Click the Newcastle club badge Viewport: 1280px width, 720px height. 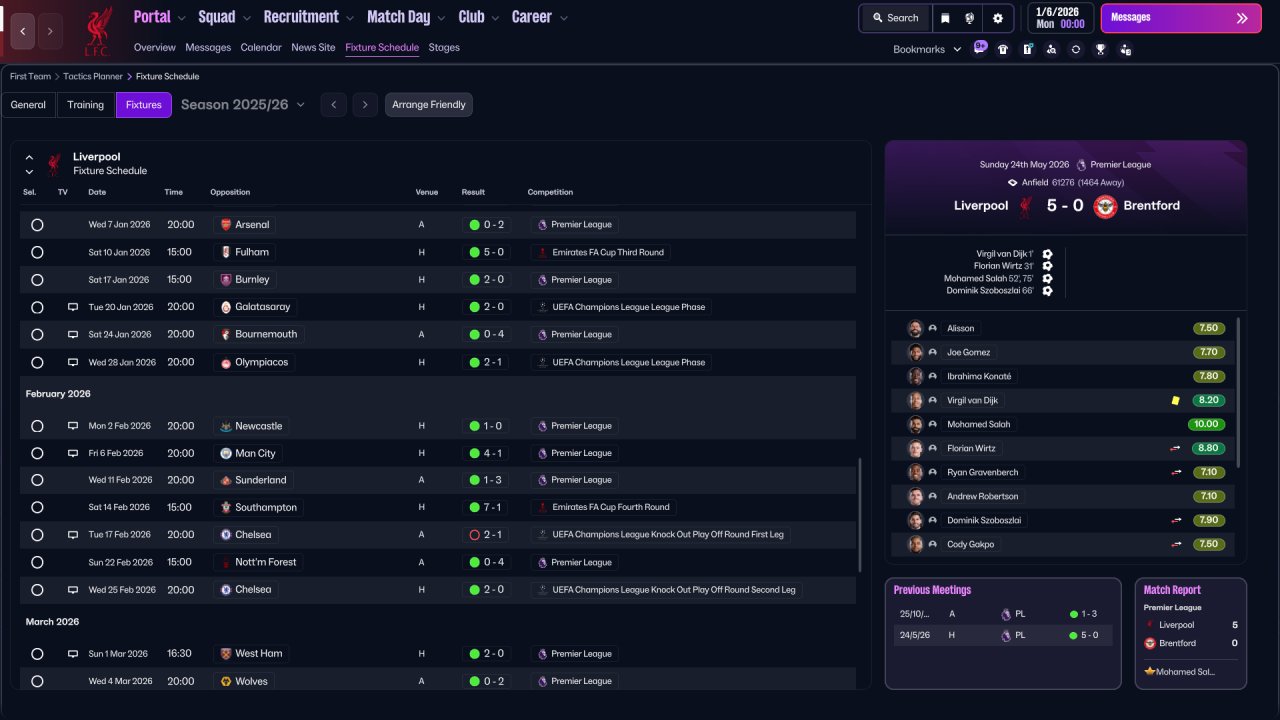tap(226, 426)
